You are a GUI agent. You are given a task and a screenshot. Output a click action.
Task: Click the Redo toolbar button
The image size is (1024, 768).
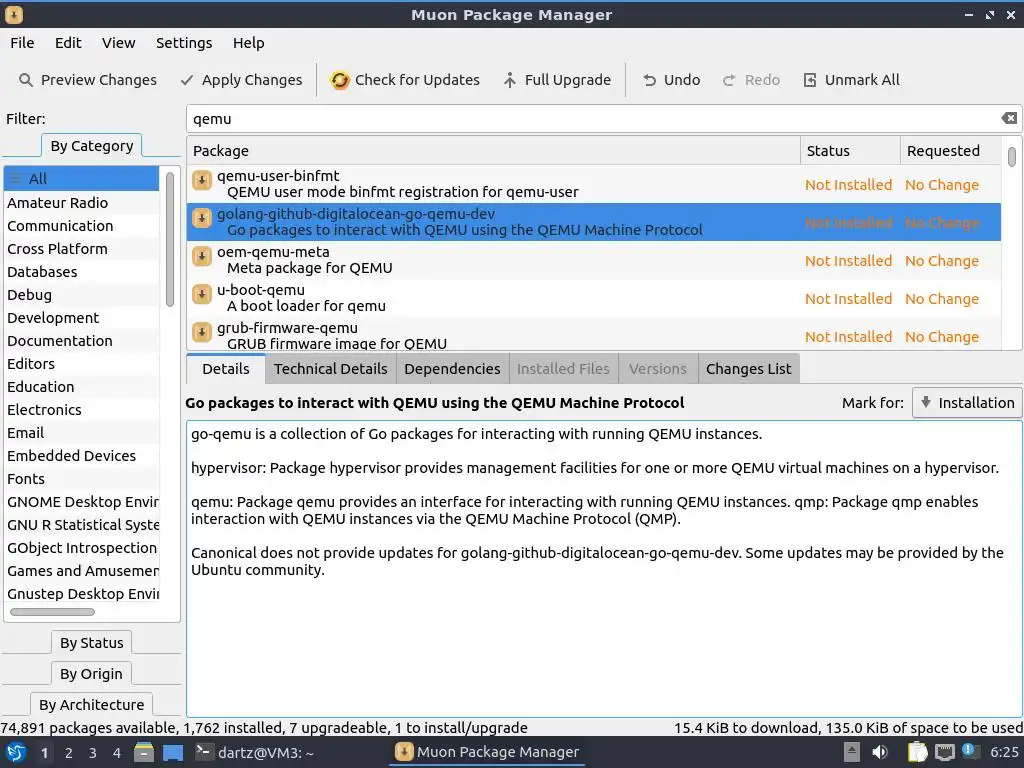tap(751, 80)
